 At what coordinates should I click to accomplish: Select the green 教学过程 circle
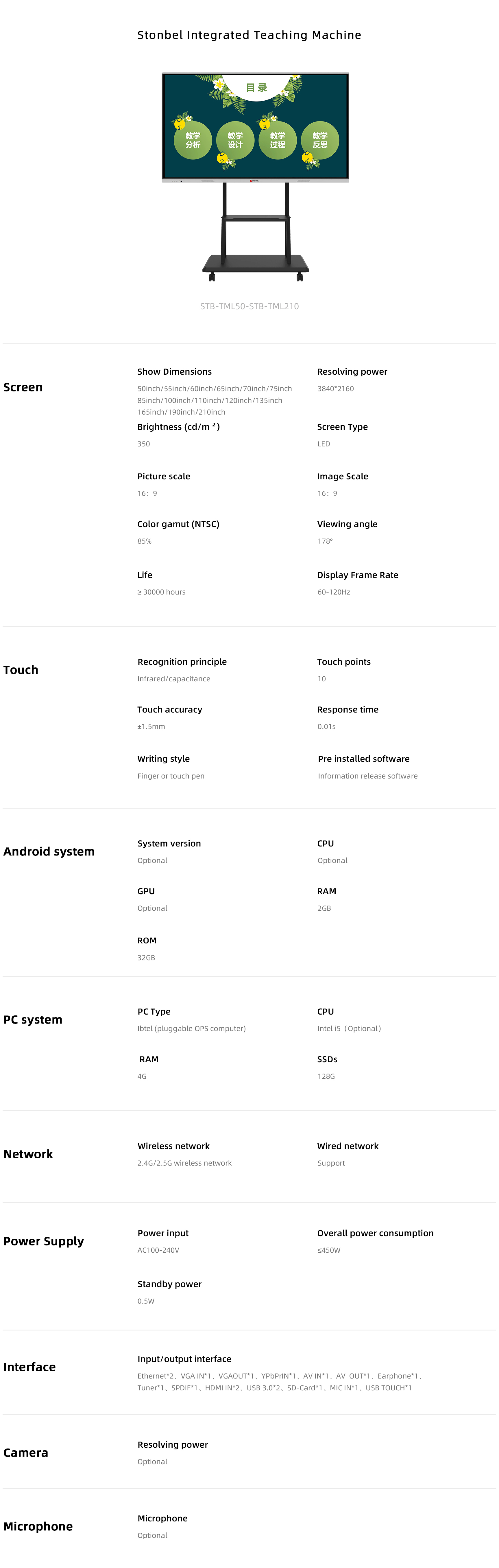pos(278,141)
